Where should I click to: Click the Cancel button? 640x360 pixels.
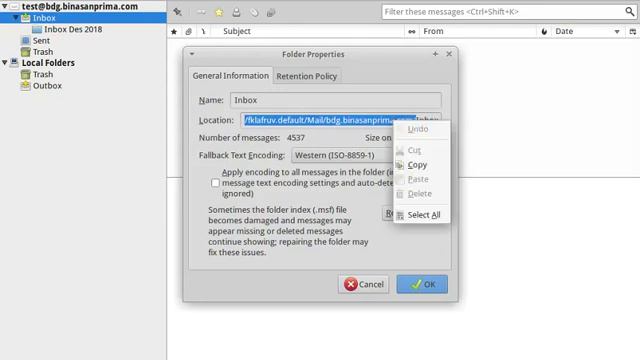[x=363, y=284]
